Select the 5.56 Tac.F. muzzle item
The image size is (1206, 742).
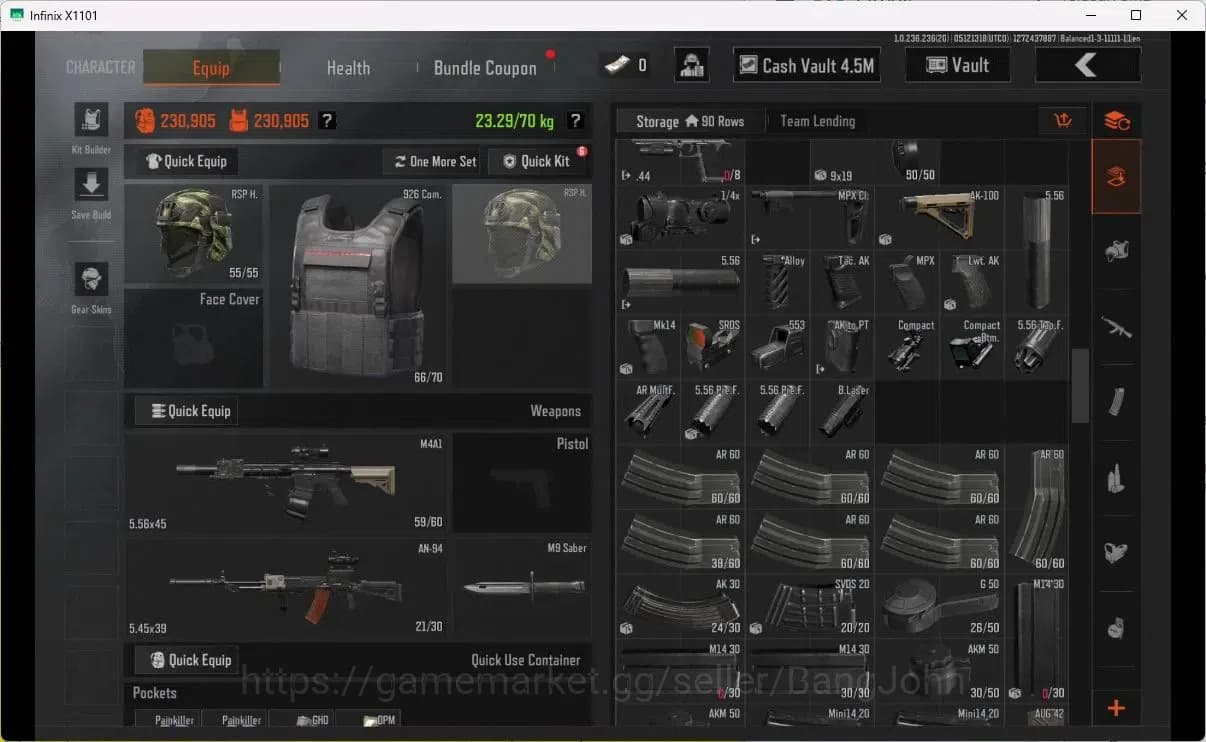pos(1036,347)
